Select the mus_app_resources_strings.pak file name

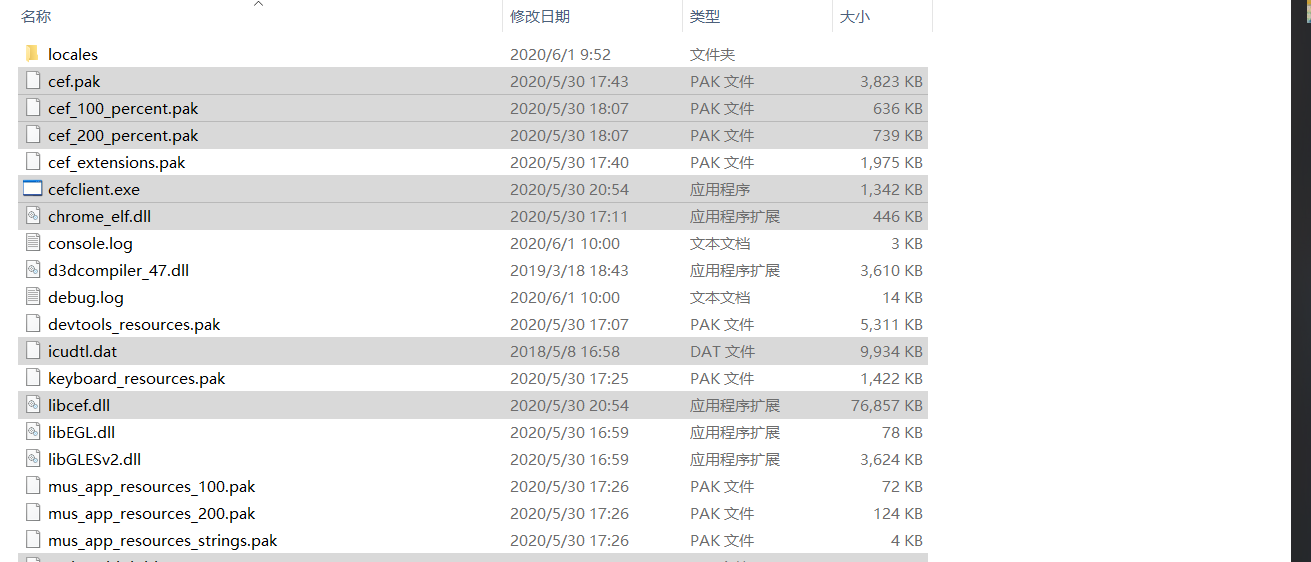click(x=163, y=540)
